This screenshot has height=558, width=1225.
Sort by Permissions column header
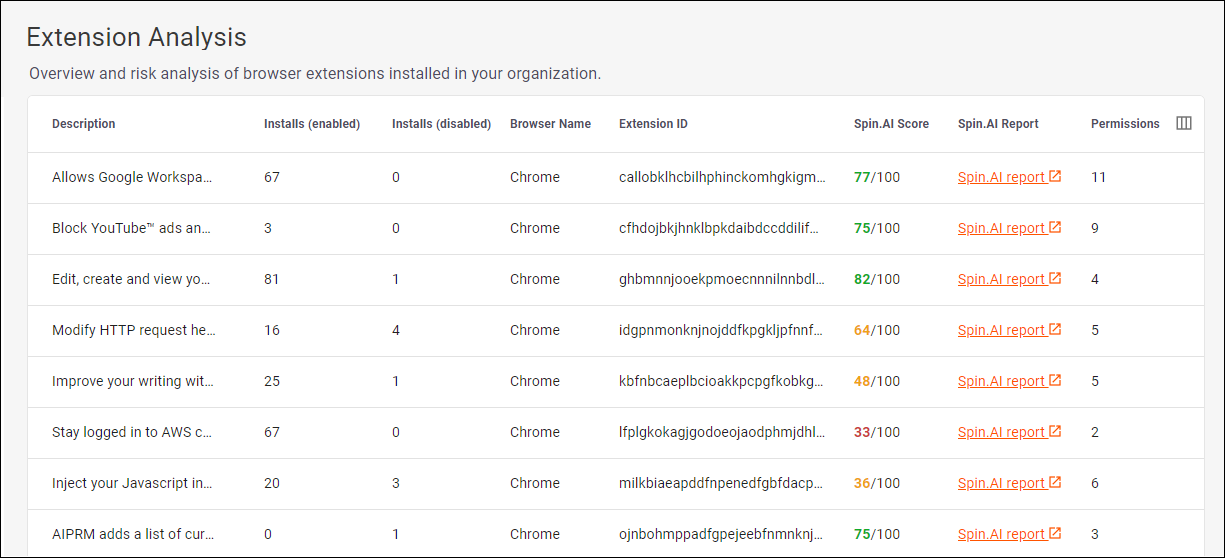coord(1125,124)
